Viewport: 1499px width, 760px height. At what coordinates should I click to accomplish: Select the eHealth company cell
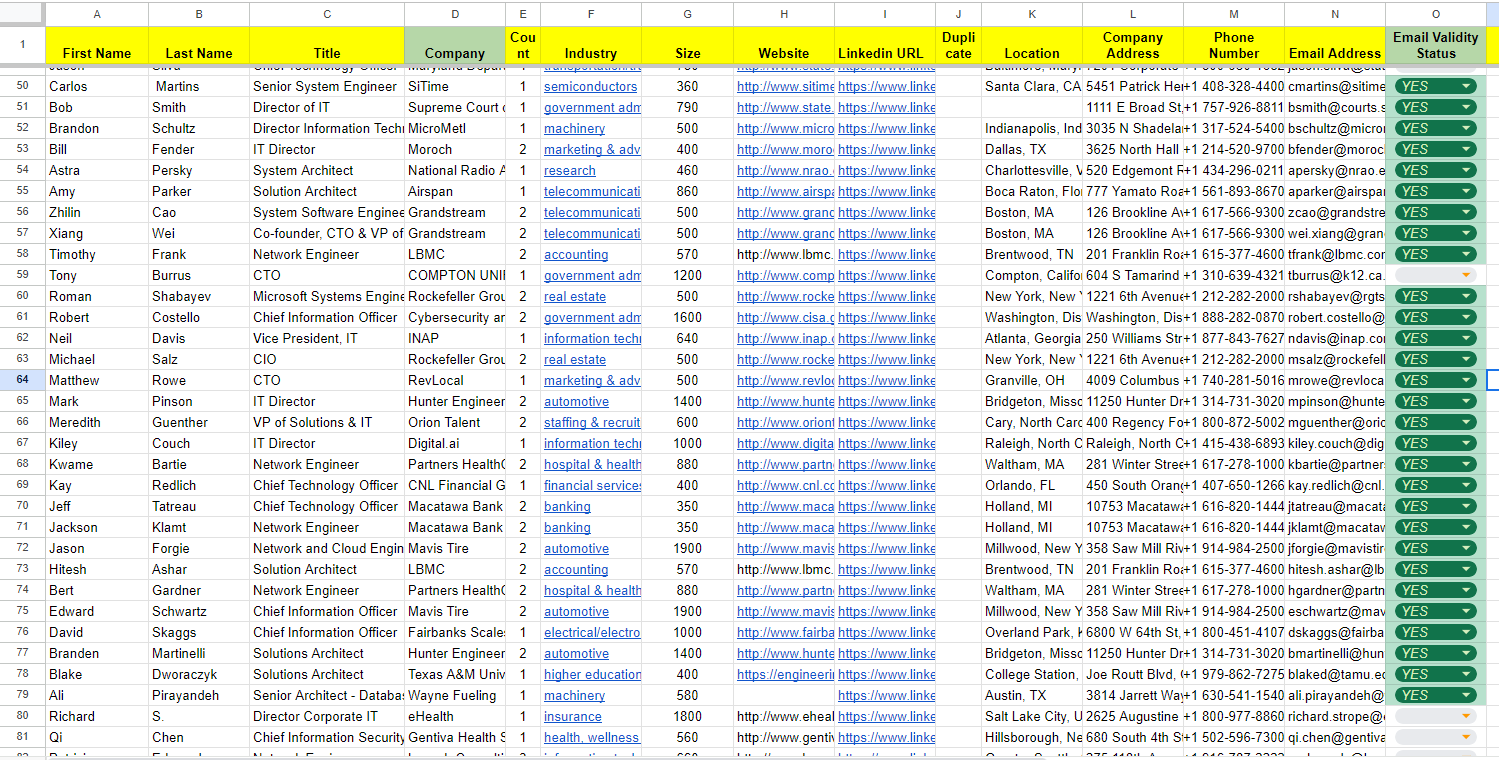pos(455,716)
